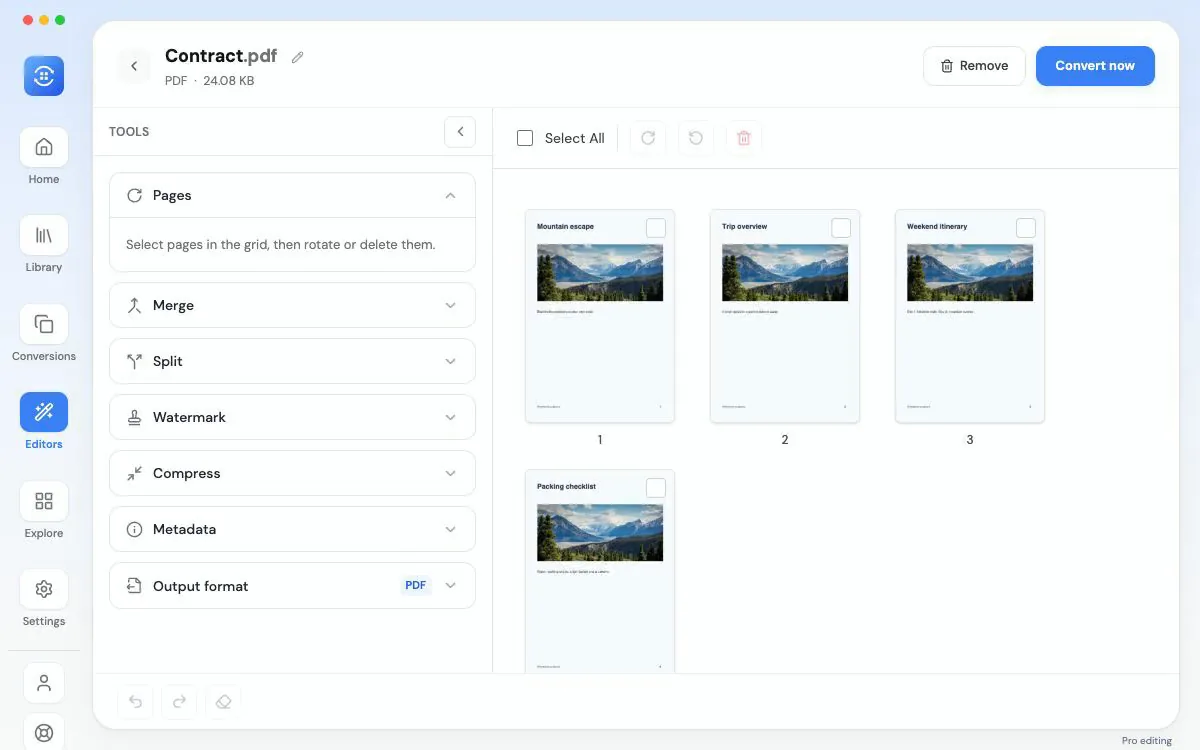Click the undo arrow in bottom bar
Viewport: 1200px width, 750px height.
pyautogui.click(x=136, y=702)
